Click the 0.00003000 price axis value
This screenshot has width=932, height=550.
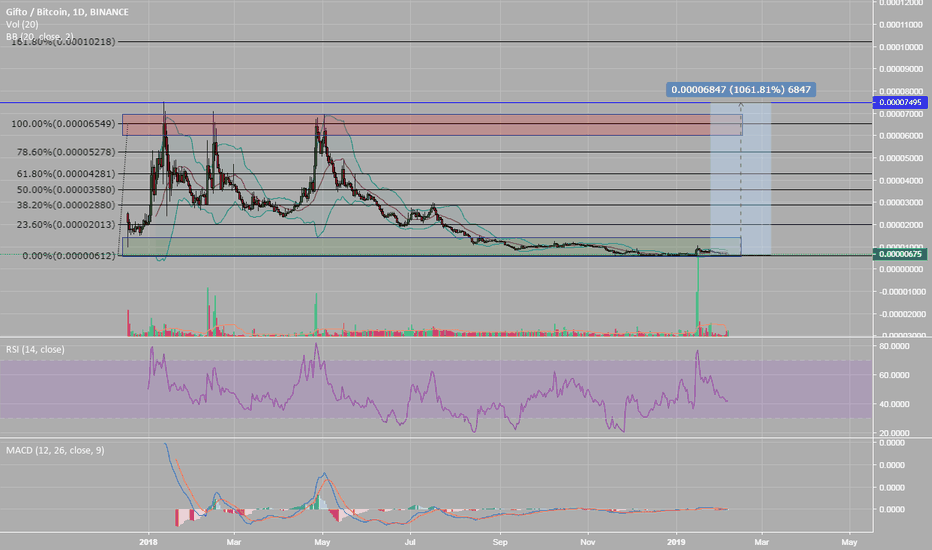coord(900,203)
